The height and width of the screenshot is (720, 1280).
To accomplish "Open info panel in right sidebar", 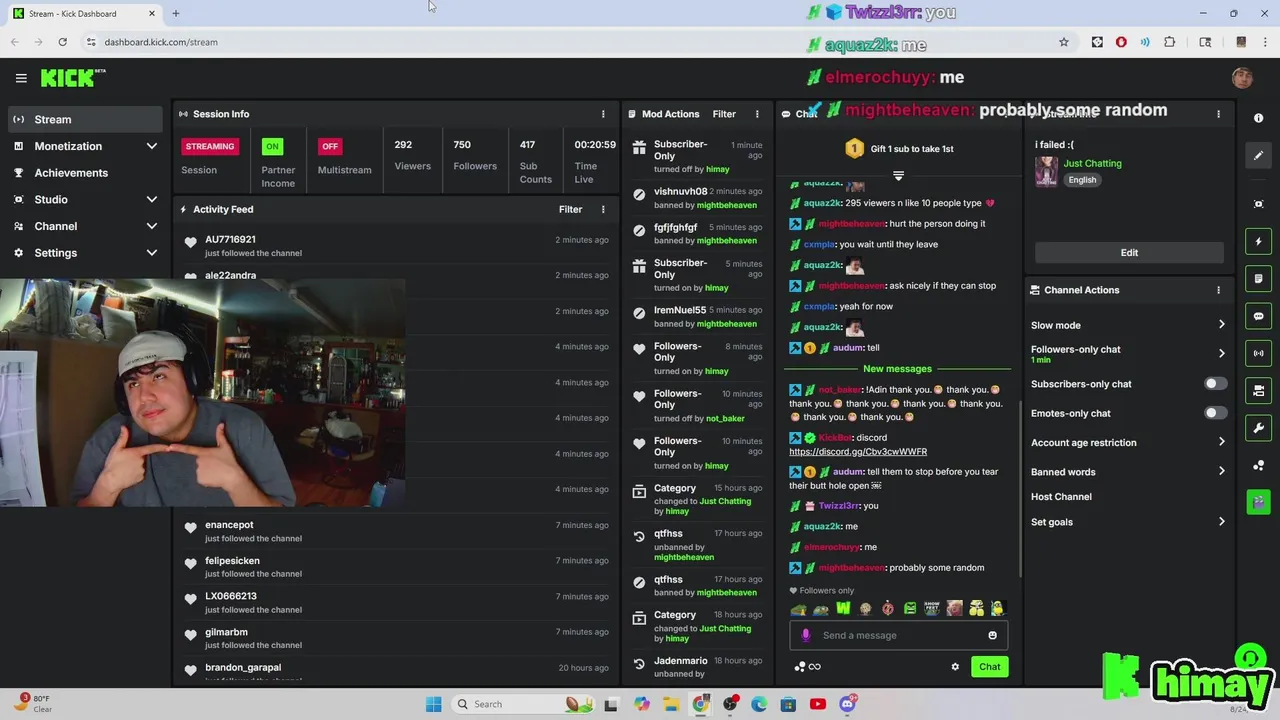I will point(1258,118).
